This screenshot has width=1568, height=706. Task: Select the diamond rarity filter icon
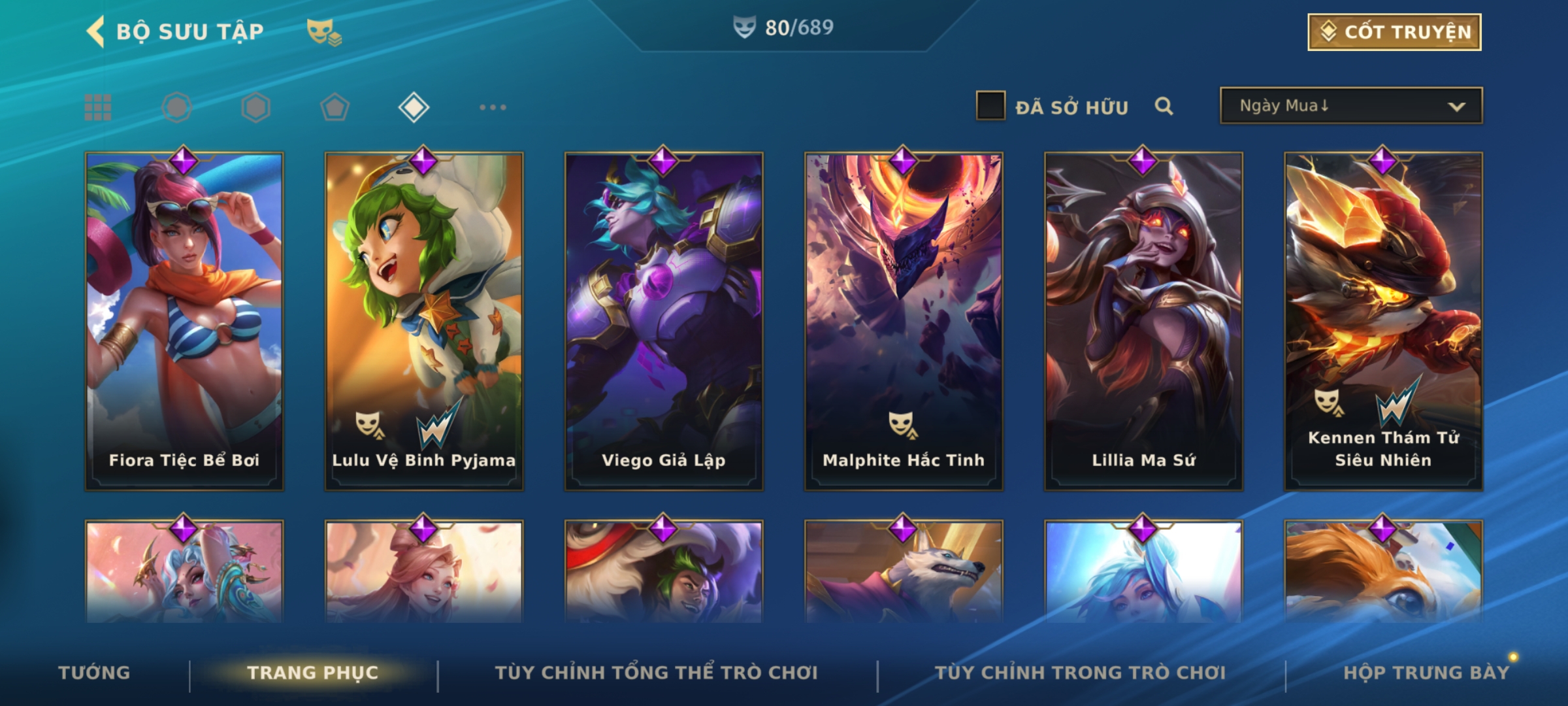pos(414,107)
